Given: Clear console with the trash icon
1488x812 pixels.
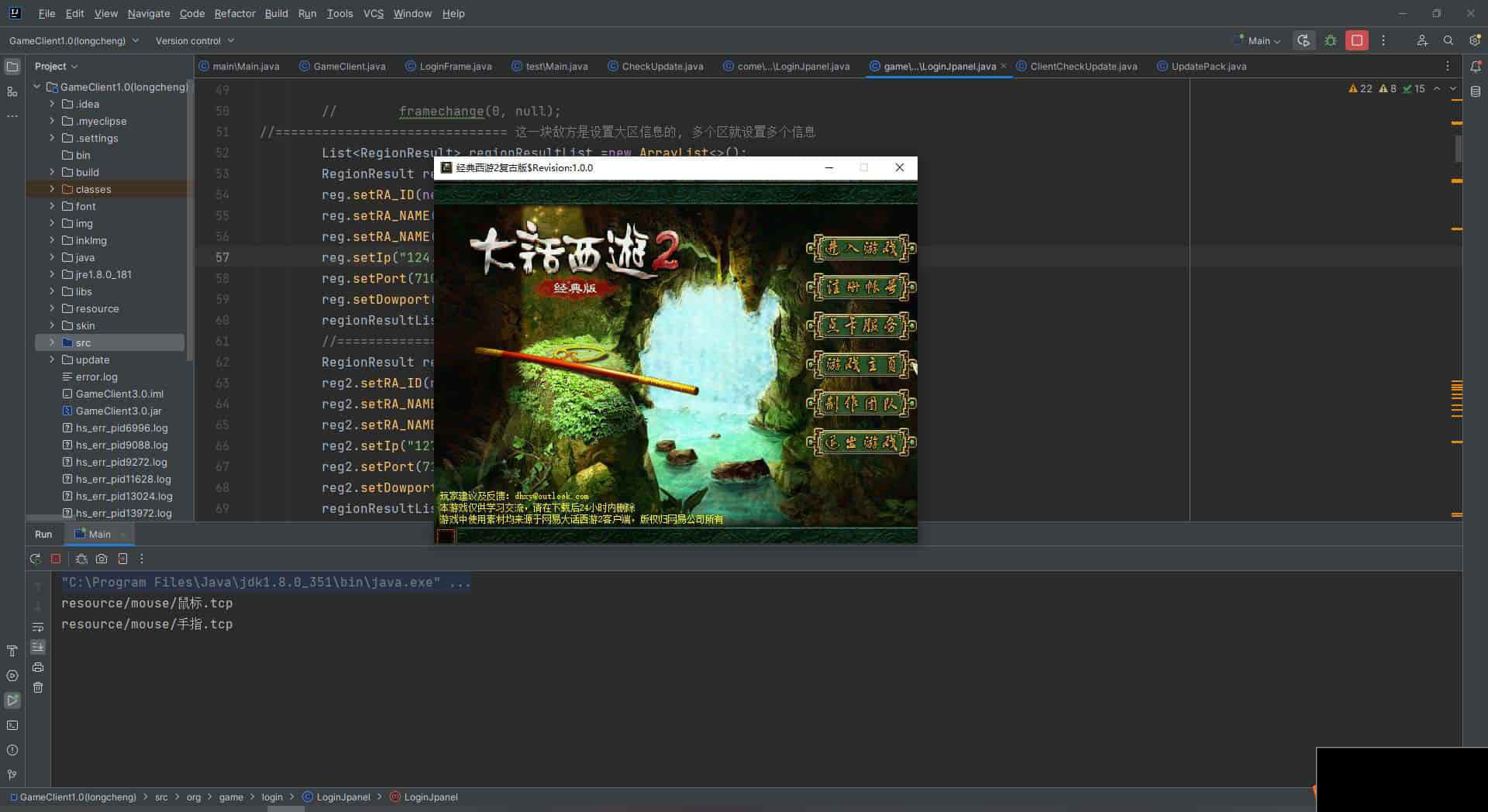Looking at the screenshot, I should 38,687.
